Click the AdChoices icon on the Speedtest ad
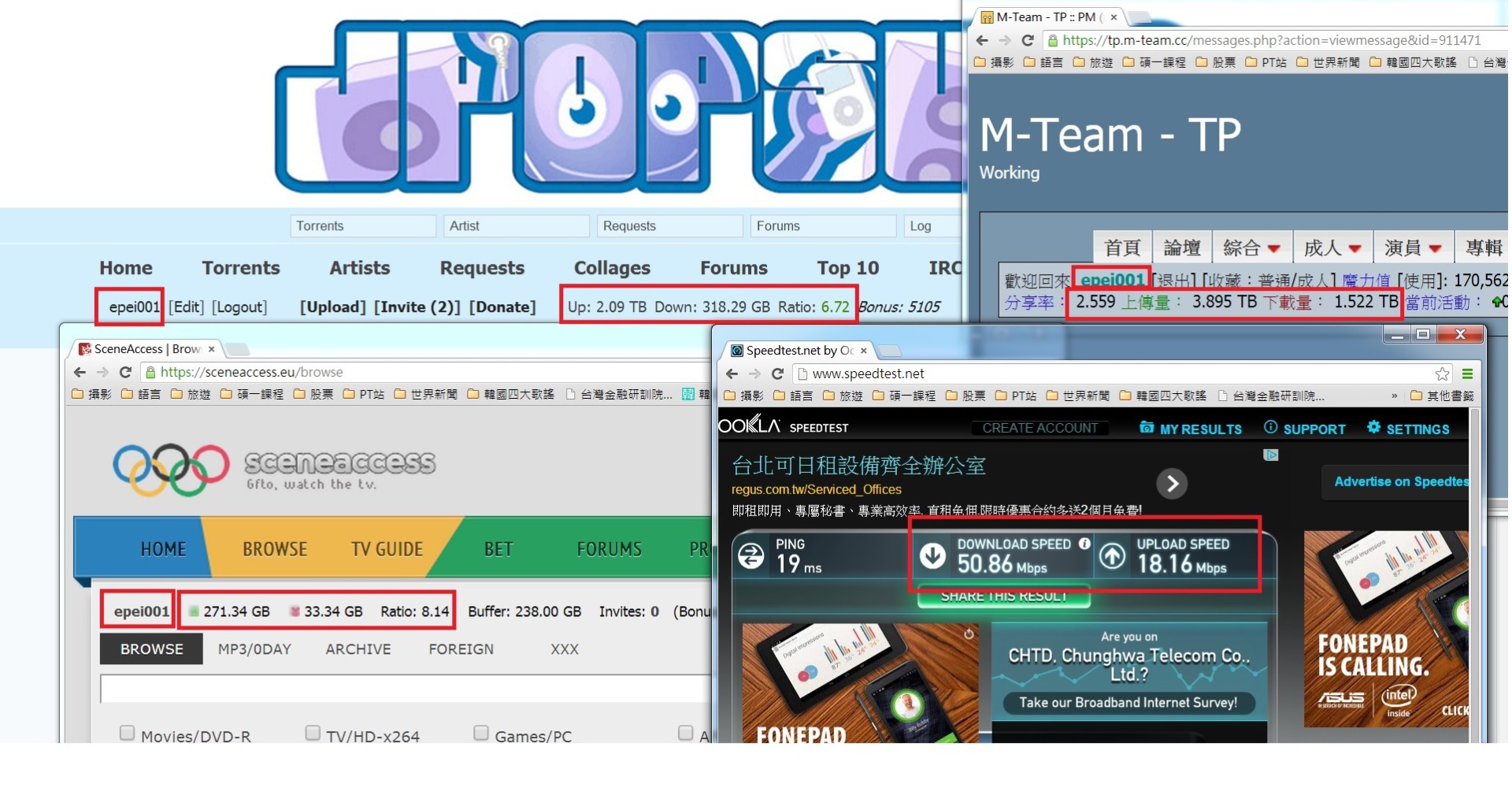The height and width of the screenshot is (810, 1512). (x=1270, y=455)
